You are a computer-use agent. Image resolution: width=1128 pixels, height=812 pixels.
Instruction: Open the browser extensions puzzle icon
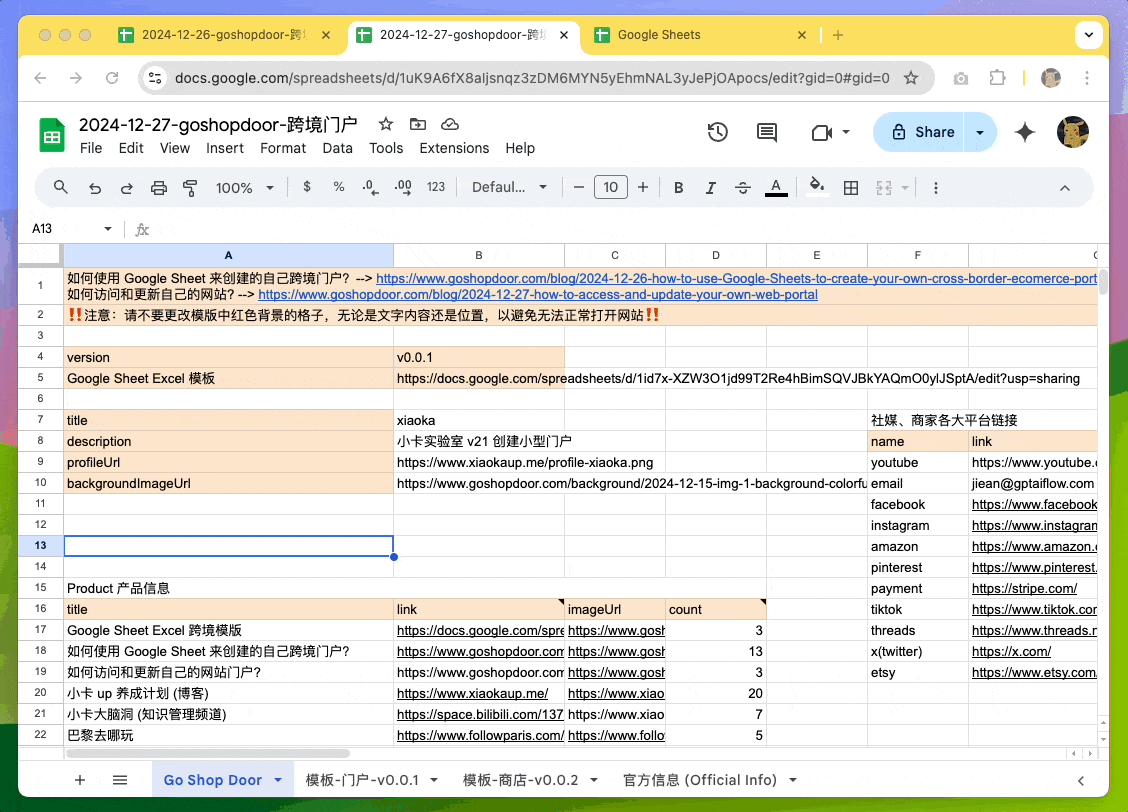[x=997, y=78]
